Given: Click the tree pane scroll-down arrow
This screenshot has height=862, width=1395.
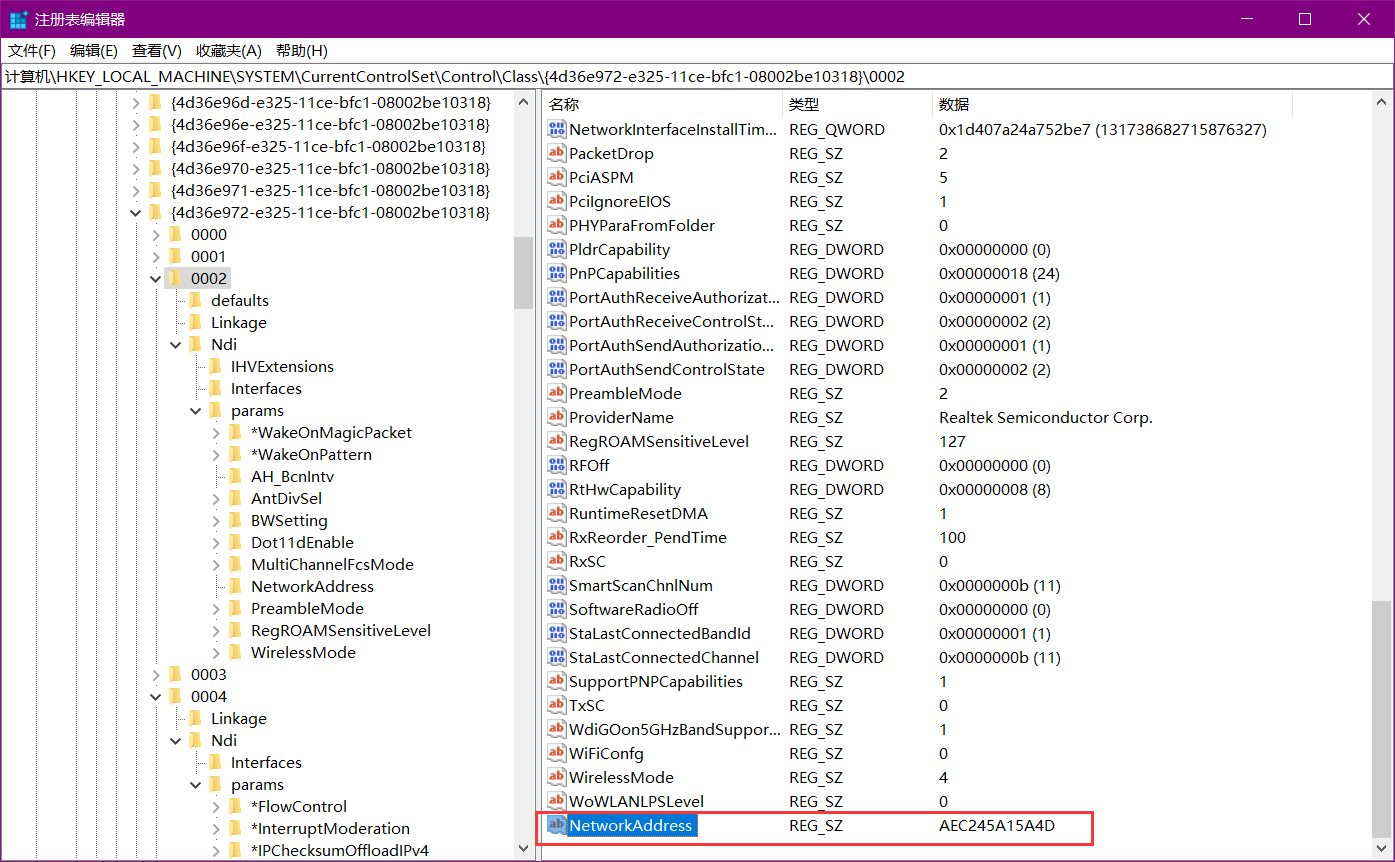Looking at the screenshot, I should [x=524, y=848].
